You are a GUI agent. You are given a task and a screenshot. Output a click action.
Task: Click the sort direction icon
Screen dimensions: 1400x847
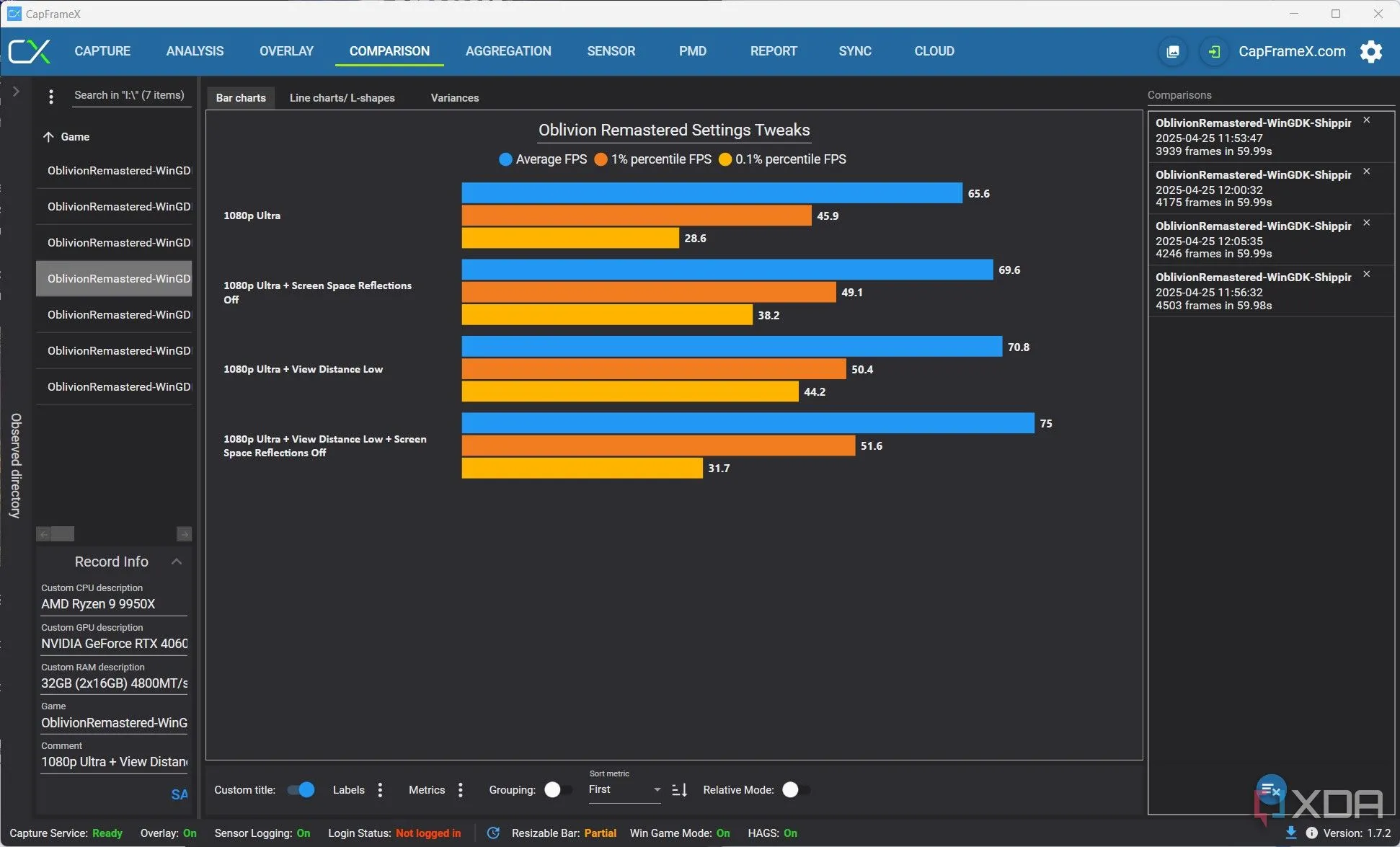[x=679, y=790]
